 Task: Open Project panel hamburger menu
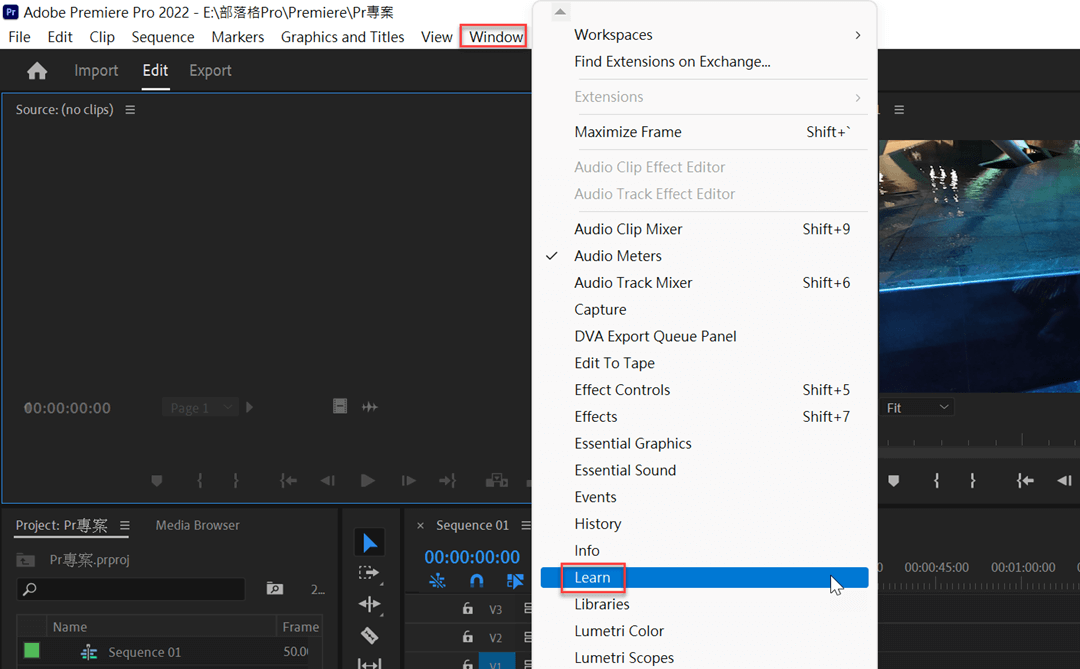pyautogui.click(x=125, y=525)
